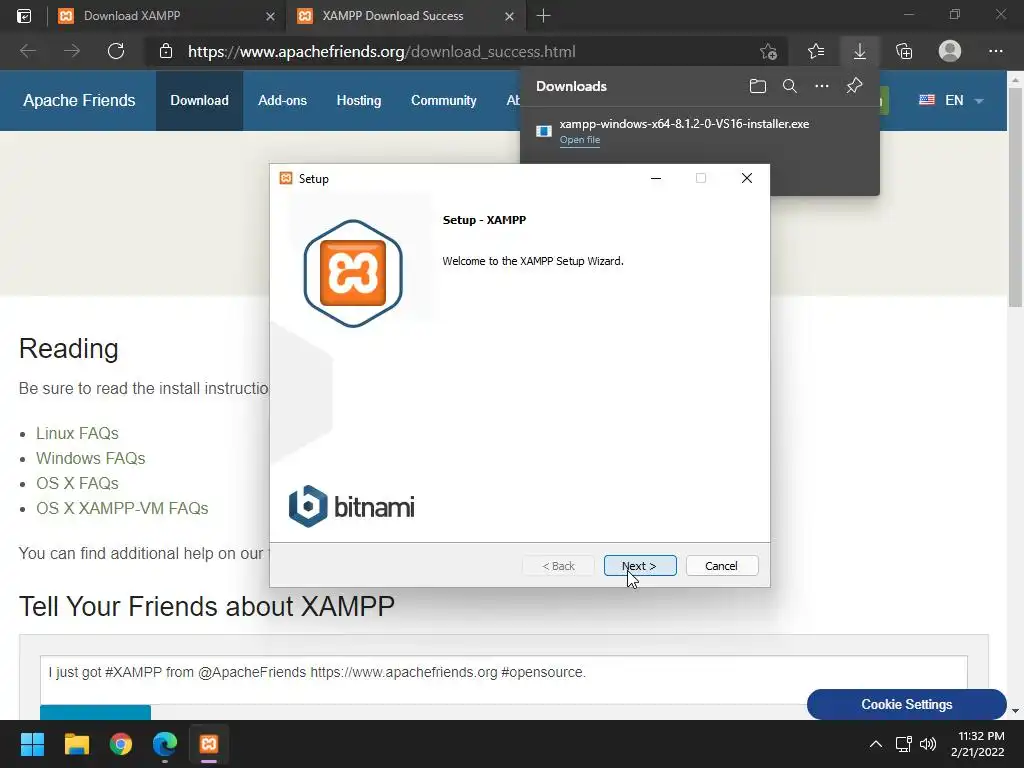Switch to the Download XAMPP tab
1024x768 pixels.
pyautogui.click(x=132, y=16)
